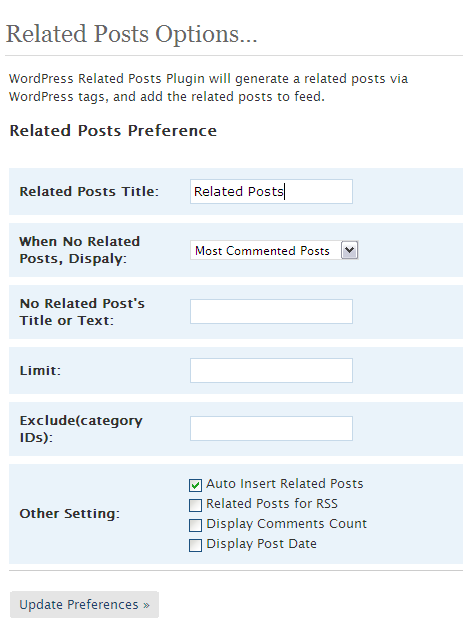Check the Display Post Date checkbox
The image size is (470, 633).
pos(195,545)
